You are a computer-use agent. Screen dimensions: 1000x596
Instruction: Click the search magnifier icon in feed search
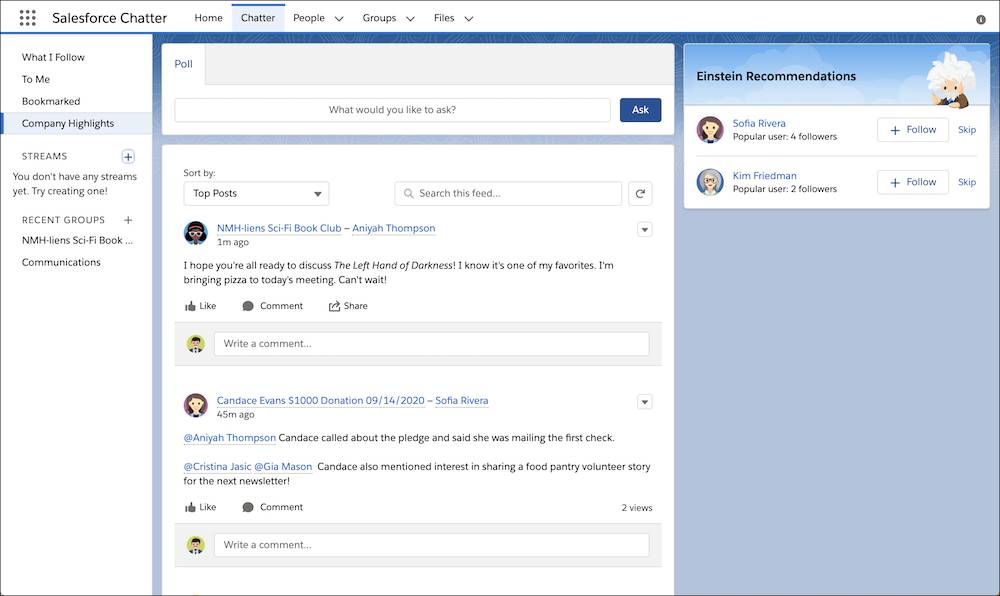[x=409, y=193]
